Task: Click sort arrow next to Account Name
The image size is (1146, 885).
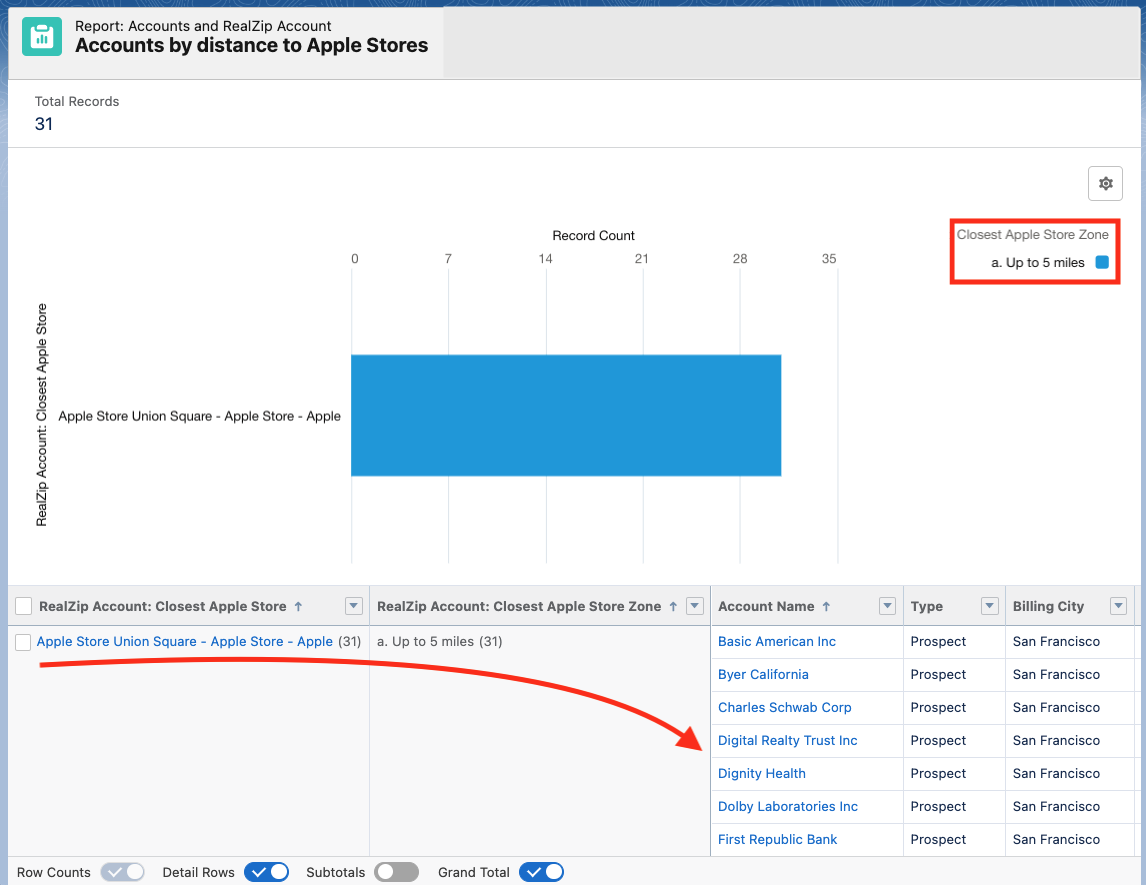Action: click(826, 607)
